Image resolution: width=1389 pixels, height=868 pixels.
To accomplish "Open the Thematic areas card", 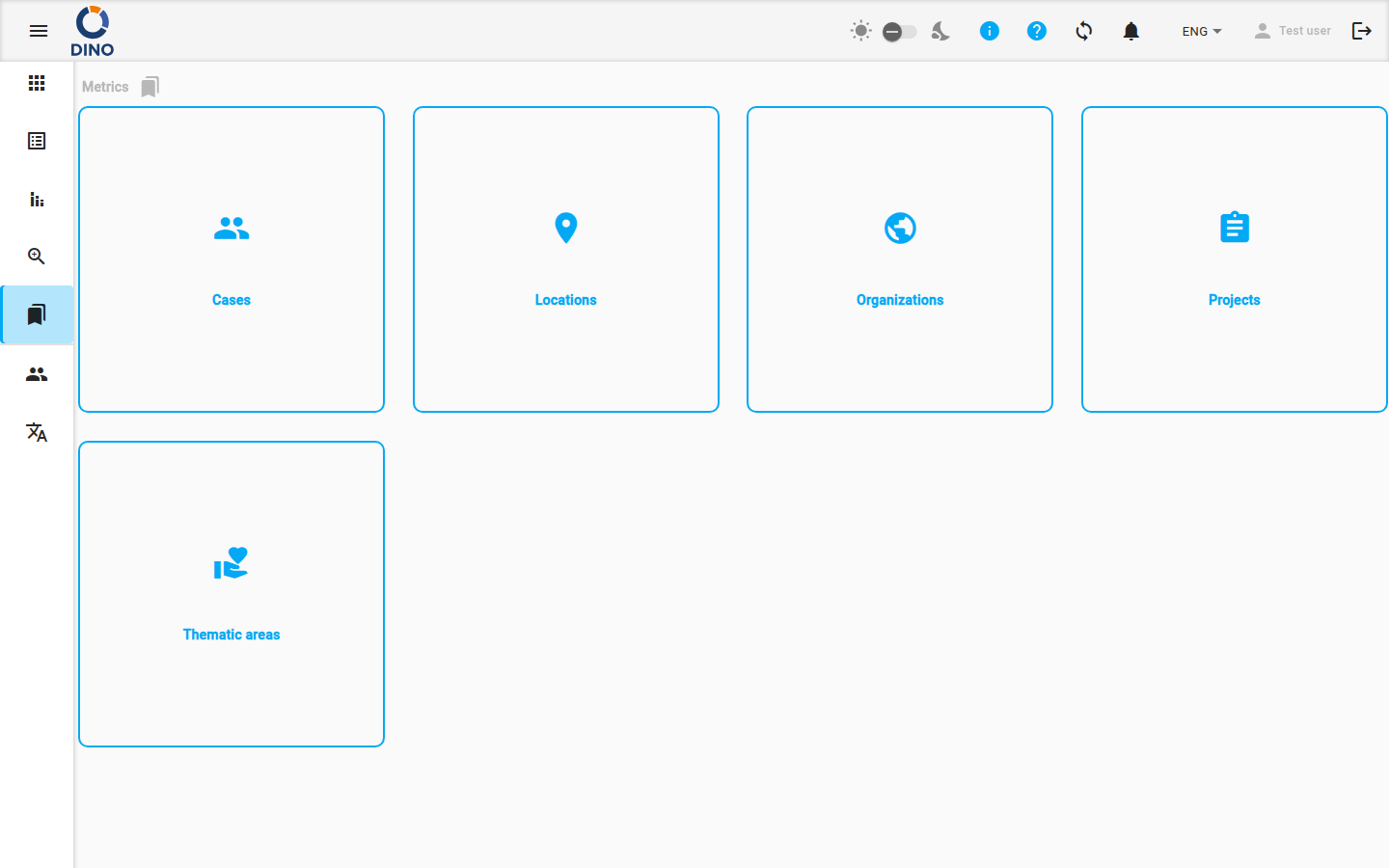I will point(231,594).
